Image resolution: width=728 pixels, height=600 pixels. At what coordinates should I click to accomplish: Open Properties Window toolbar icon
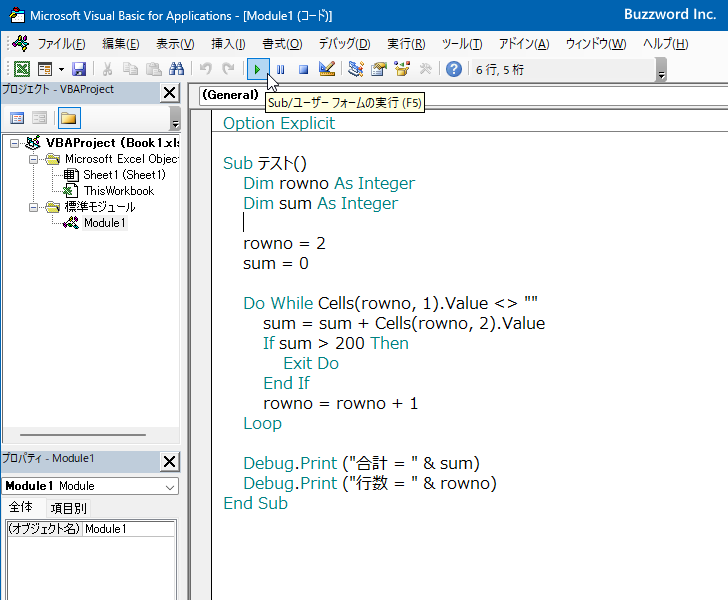(x=379, y=69)
